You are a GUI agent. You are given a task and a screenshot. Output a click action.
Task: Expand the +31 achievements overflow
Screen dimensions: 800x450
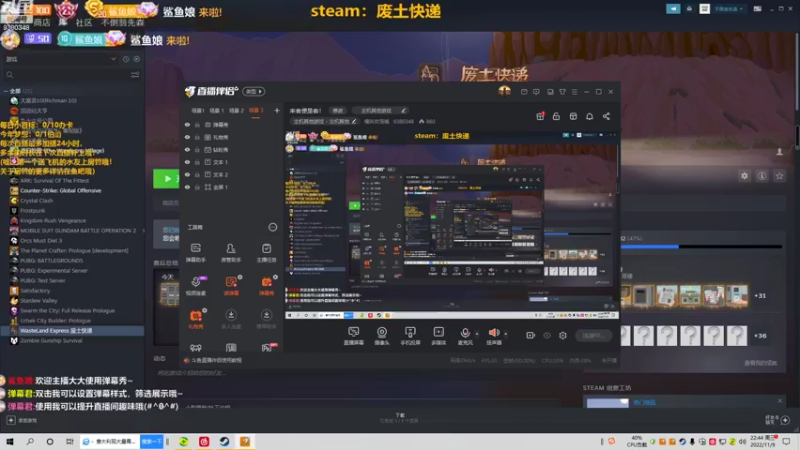click(x=760, y=295)
